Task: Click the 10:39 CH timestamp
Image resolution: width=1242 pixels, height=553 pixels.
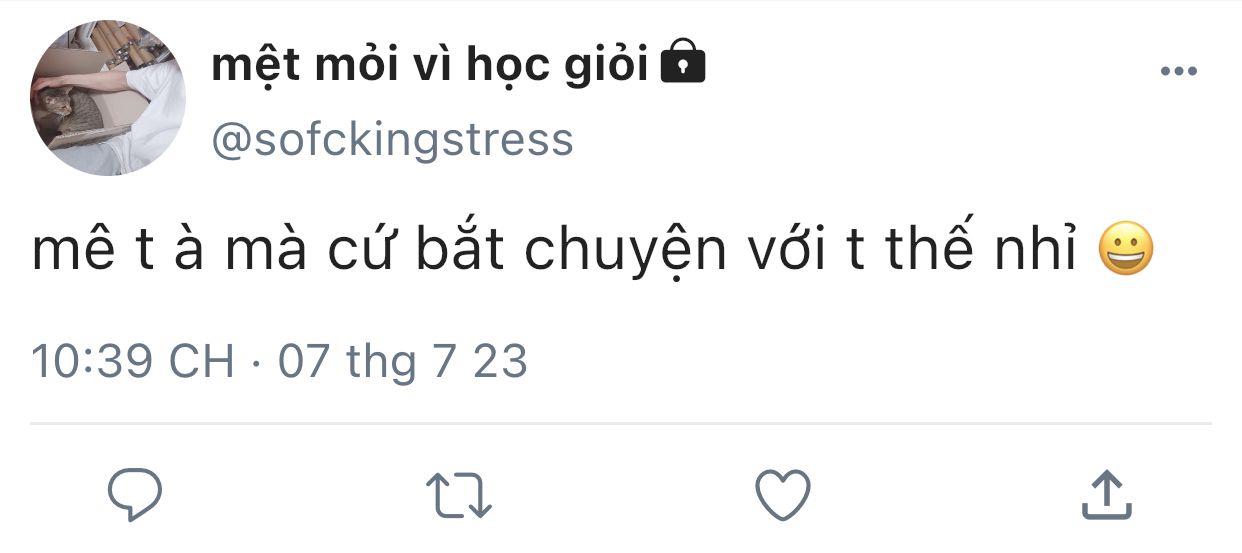Action: [x=133, y=360]
